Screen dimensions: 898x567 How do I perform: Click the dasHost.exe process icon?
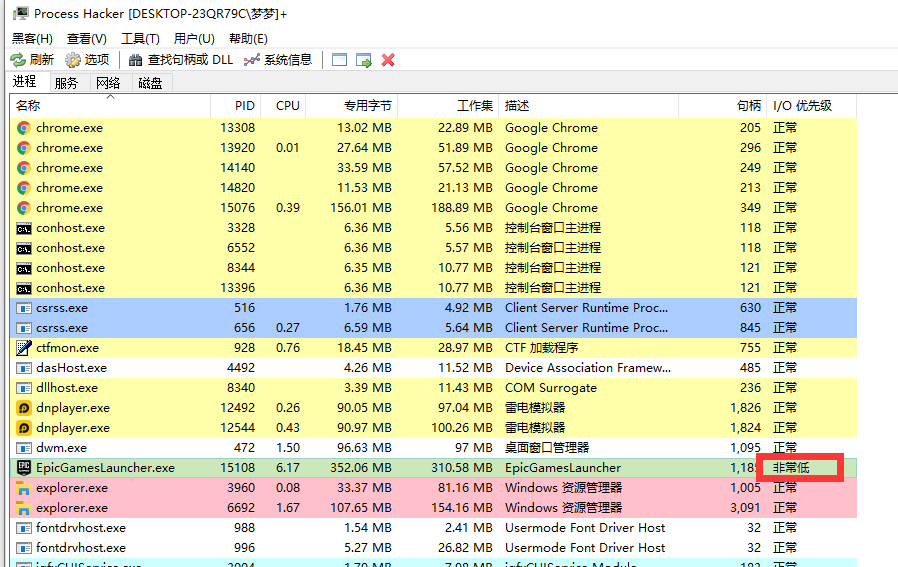(23, 368)
